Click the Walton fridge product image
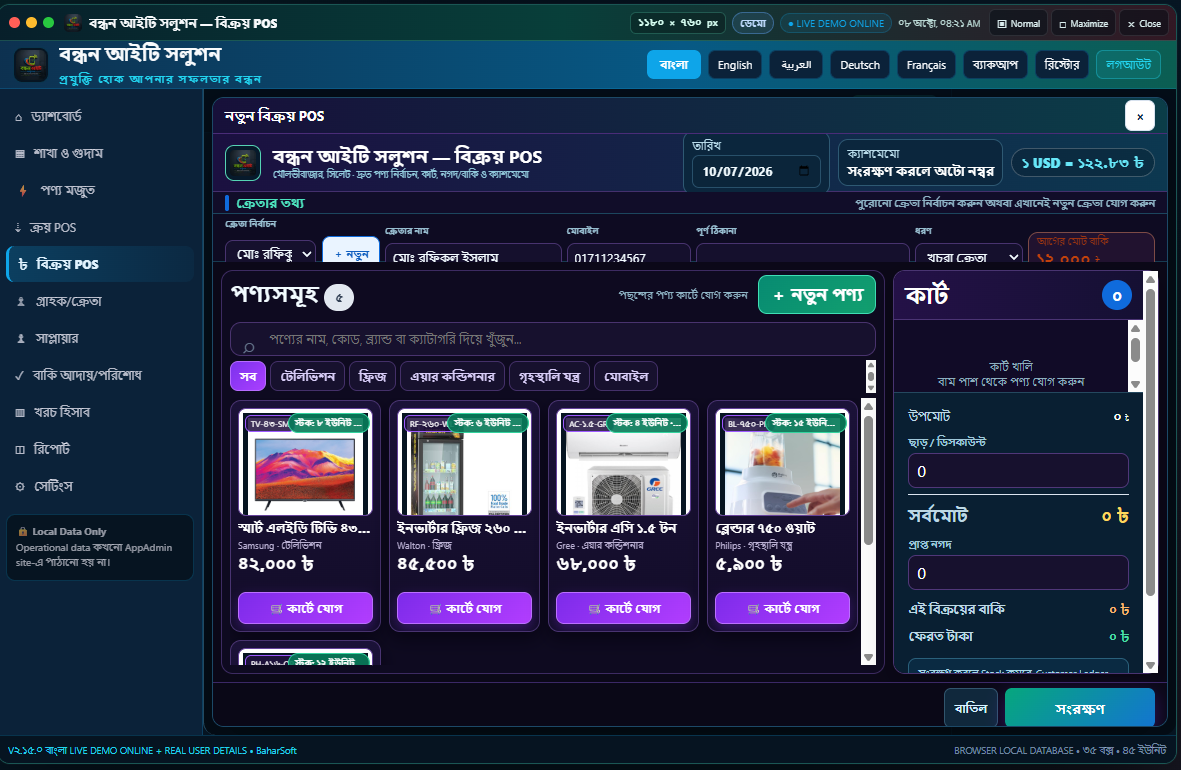Image resolution: width=1181 pixels, height=770 pixels. [x=464, y=463]
